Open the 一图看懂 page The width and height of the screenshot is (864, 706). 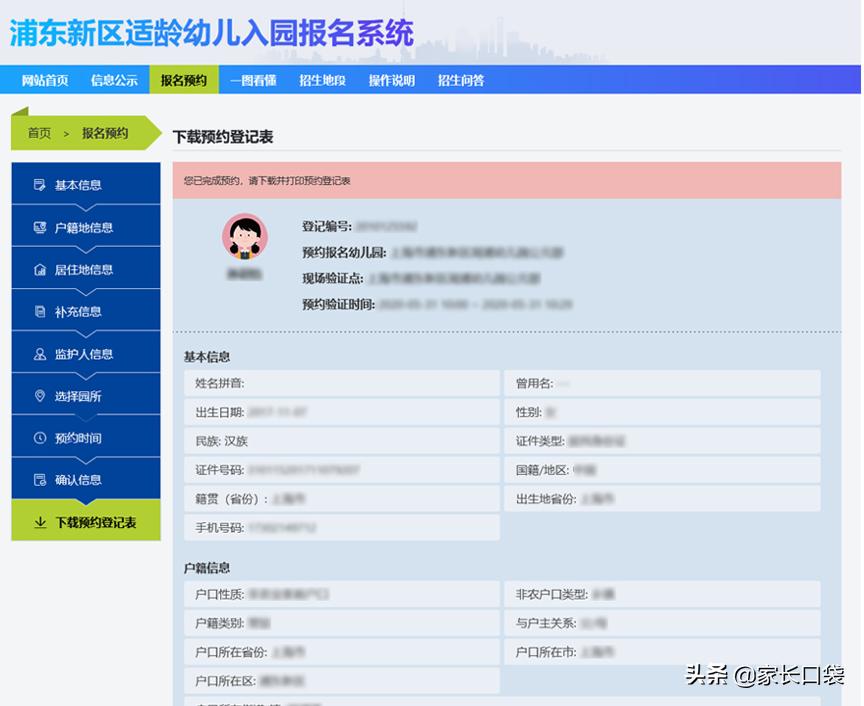[253, 80]
